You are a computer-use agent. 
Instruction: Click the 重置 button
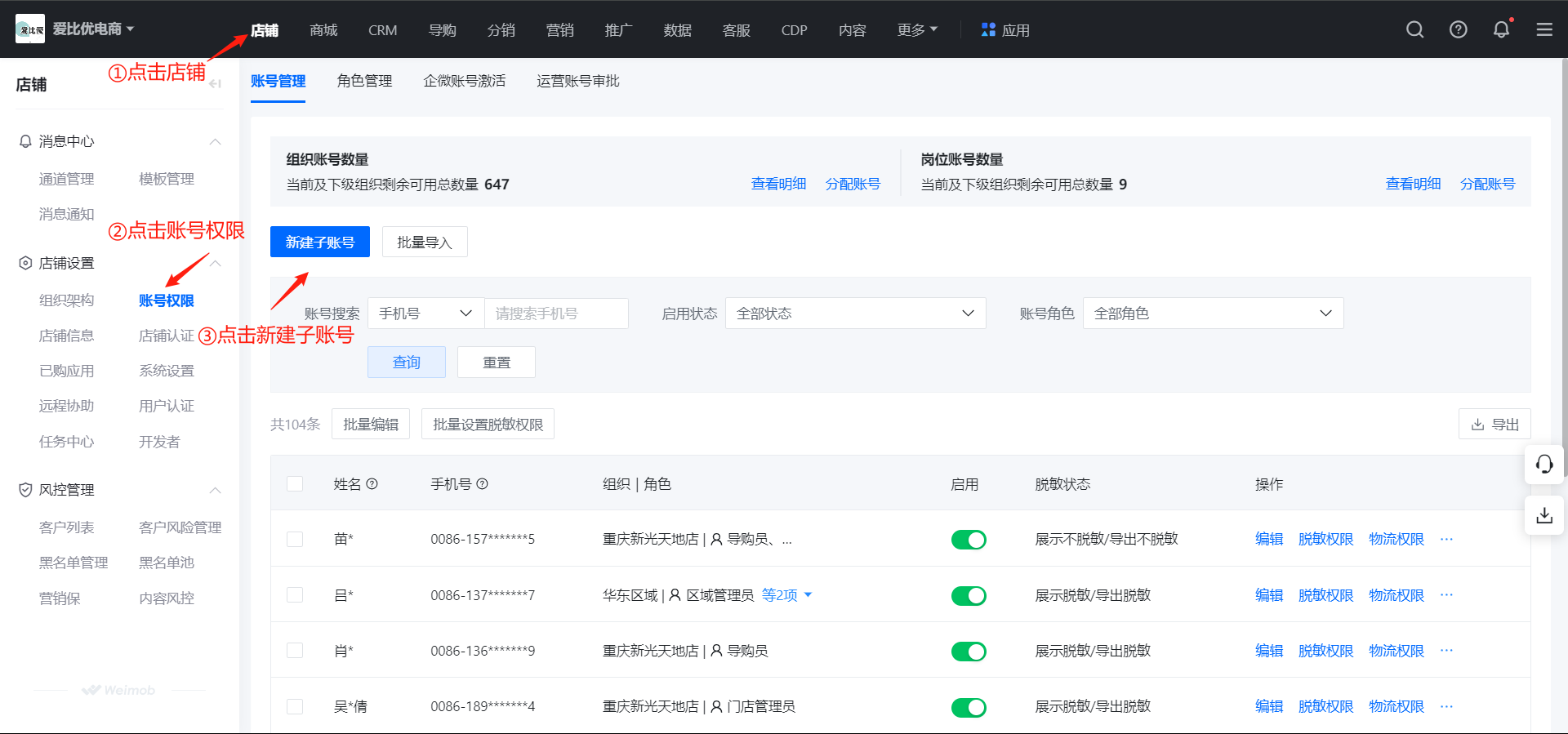[497, 362]
